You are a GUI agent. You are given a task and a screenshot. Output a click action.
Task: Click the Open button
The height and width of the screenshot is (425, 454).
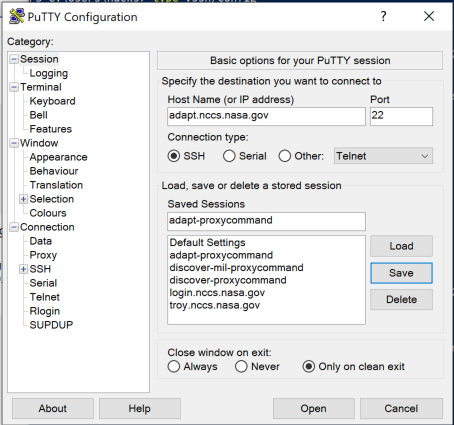[x=313, y=408]
